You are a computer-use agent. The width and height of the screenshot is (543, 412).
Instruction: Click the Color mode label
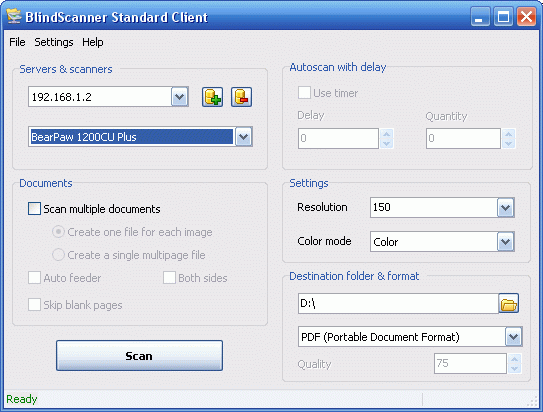point(324,241)
